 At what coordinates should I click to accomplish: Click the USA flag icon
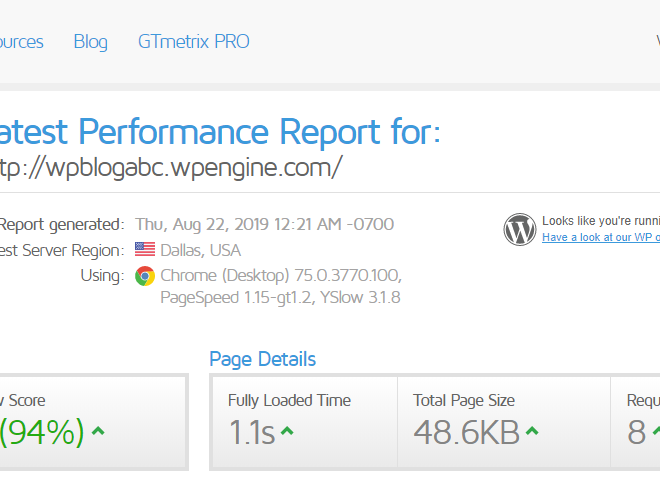point(145,249)
